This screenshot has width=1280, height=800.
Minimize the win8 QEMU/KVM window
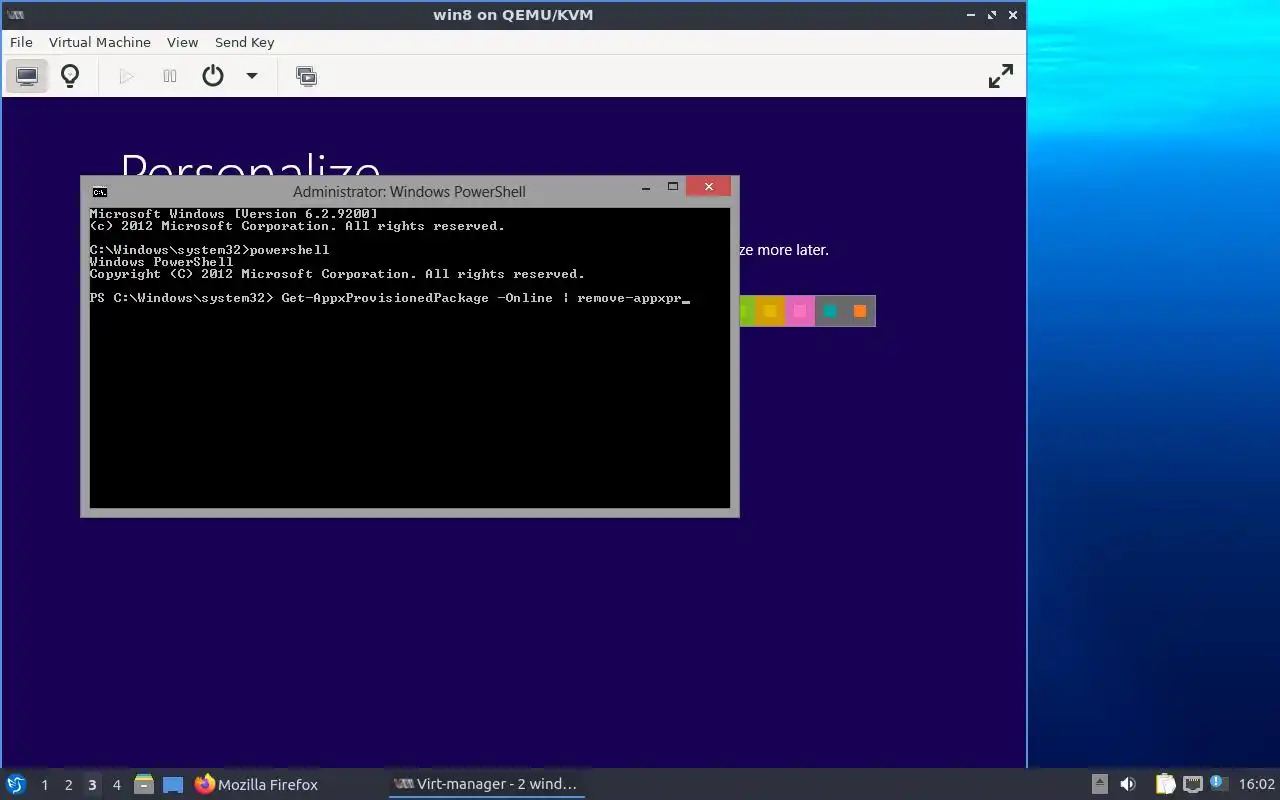coord(971,15)
